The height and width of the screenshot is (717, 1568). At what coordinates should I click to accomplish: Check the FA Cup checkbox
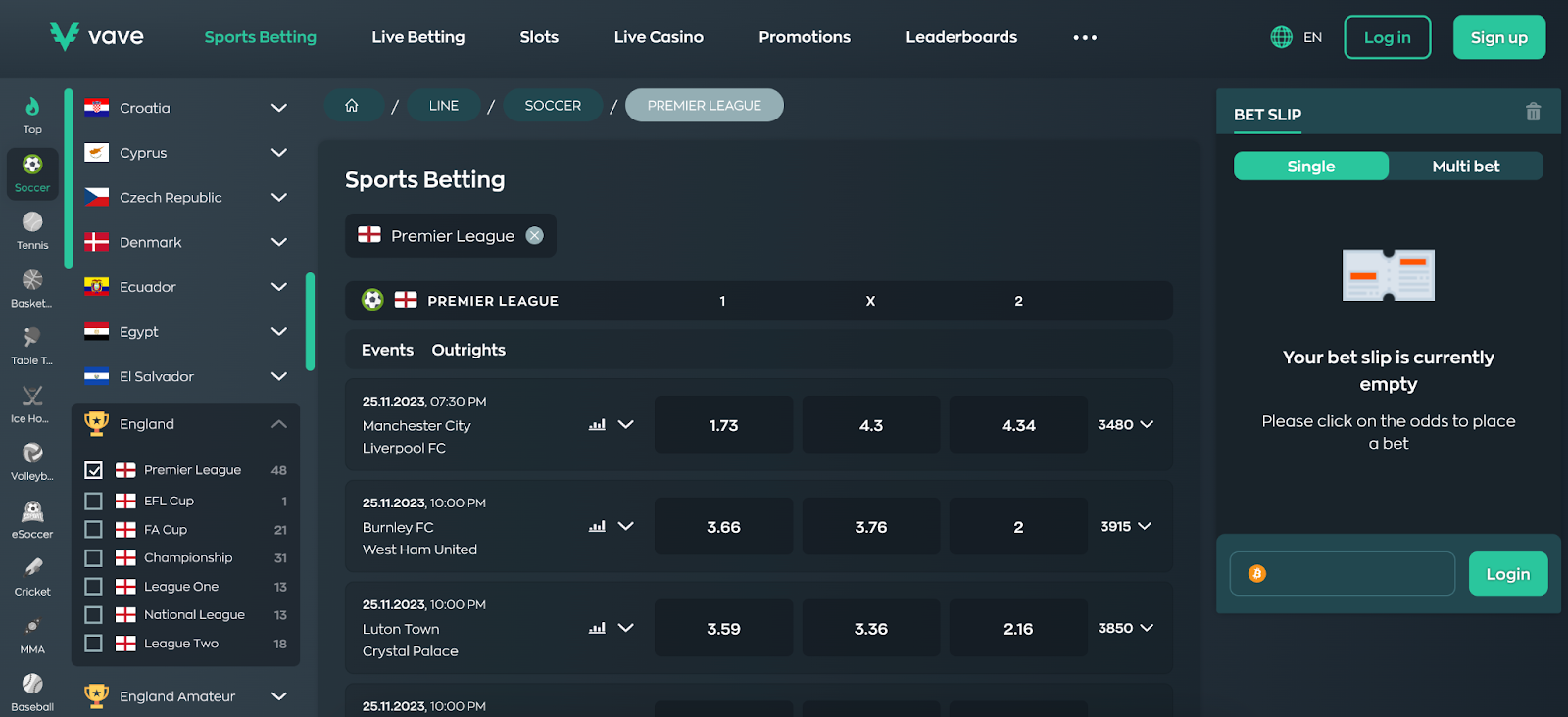[93, 529]
